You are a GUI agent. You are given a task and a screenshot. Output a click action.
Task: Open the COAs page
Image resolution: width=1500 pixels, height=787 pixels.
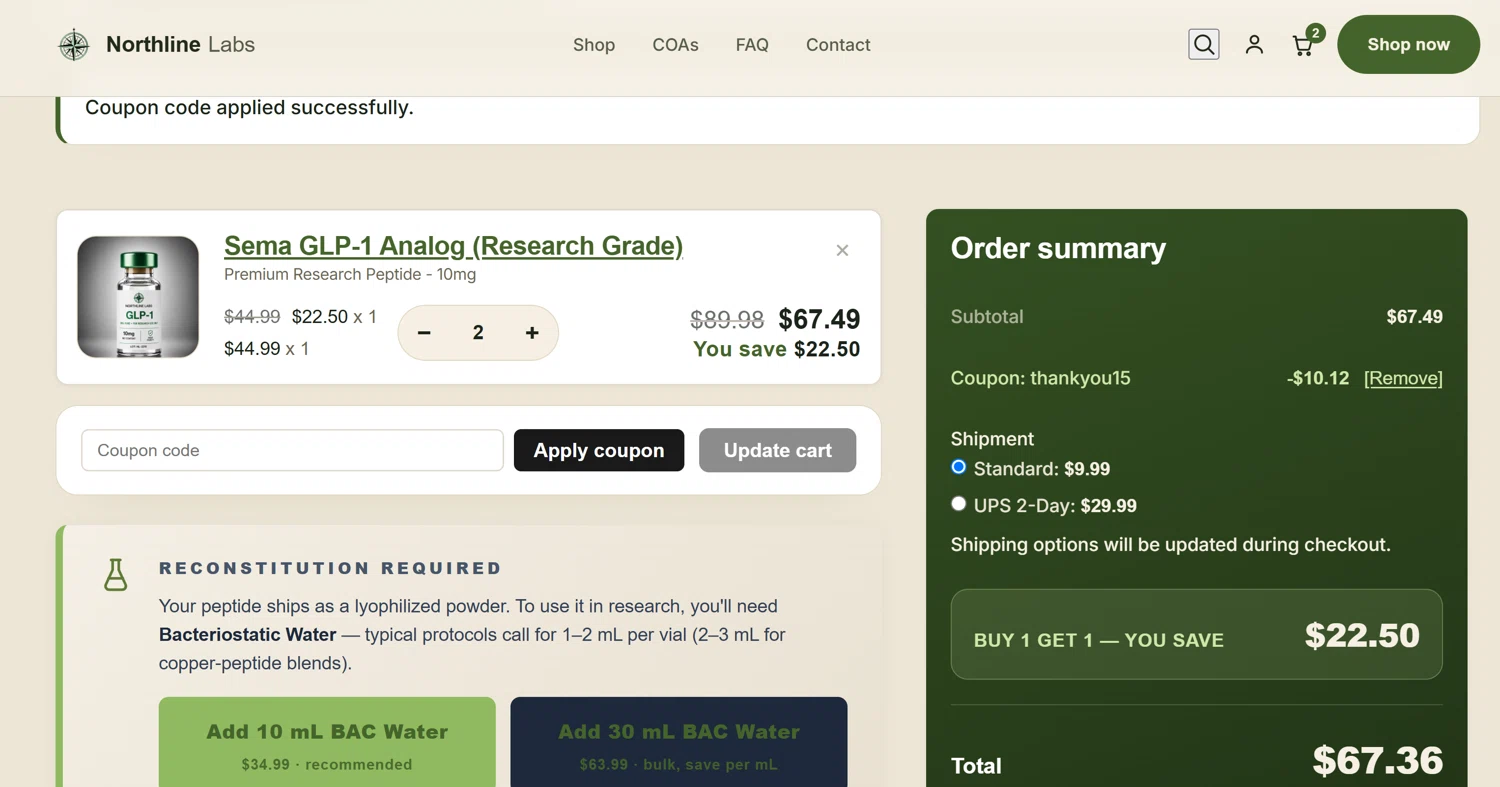pos(675,45)
